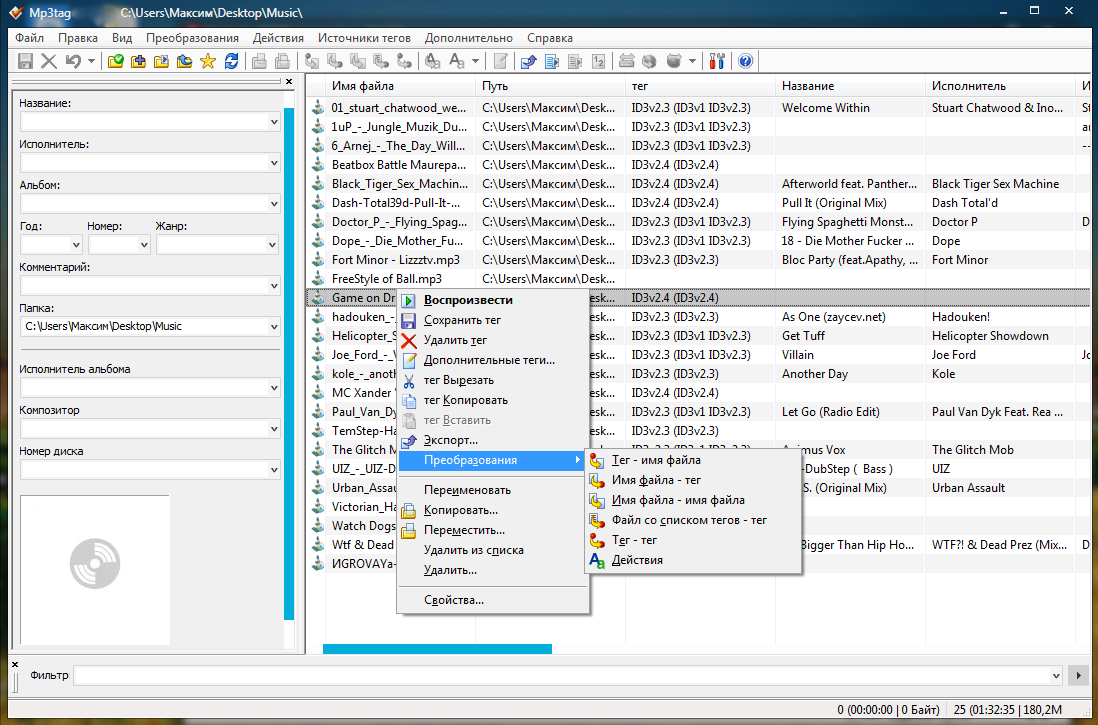1098x725 pixels.
Task: Click the Undo arrow icon in toolbar
Action: [x=73, y=61]
